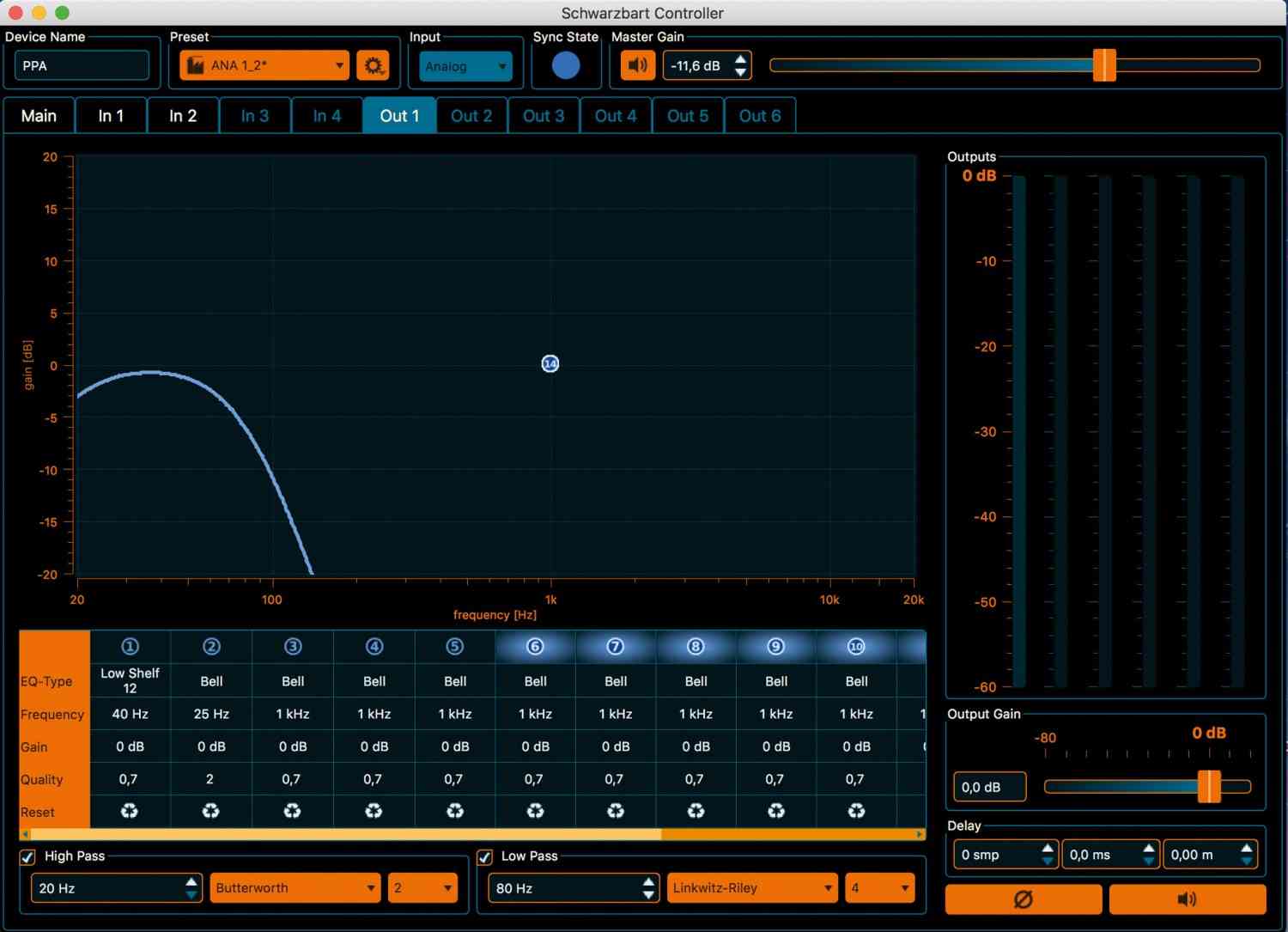This screenshot has width=1288, height=932.
Task: Click the Sync State indicator circle
Action: pos(566,65)
